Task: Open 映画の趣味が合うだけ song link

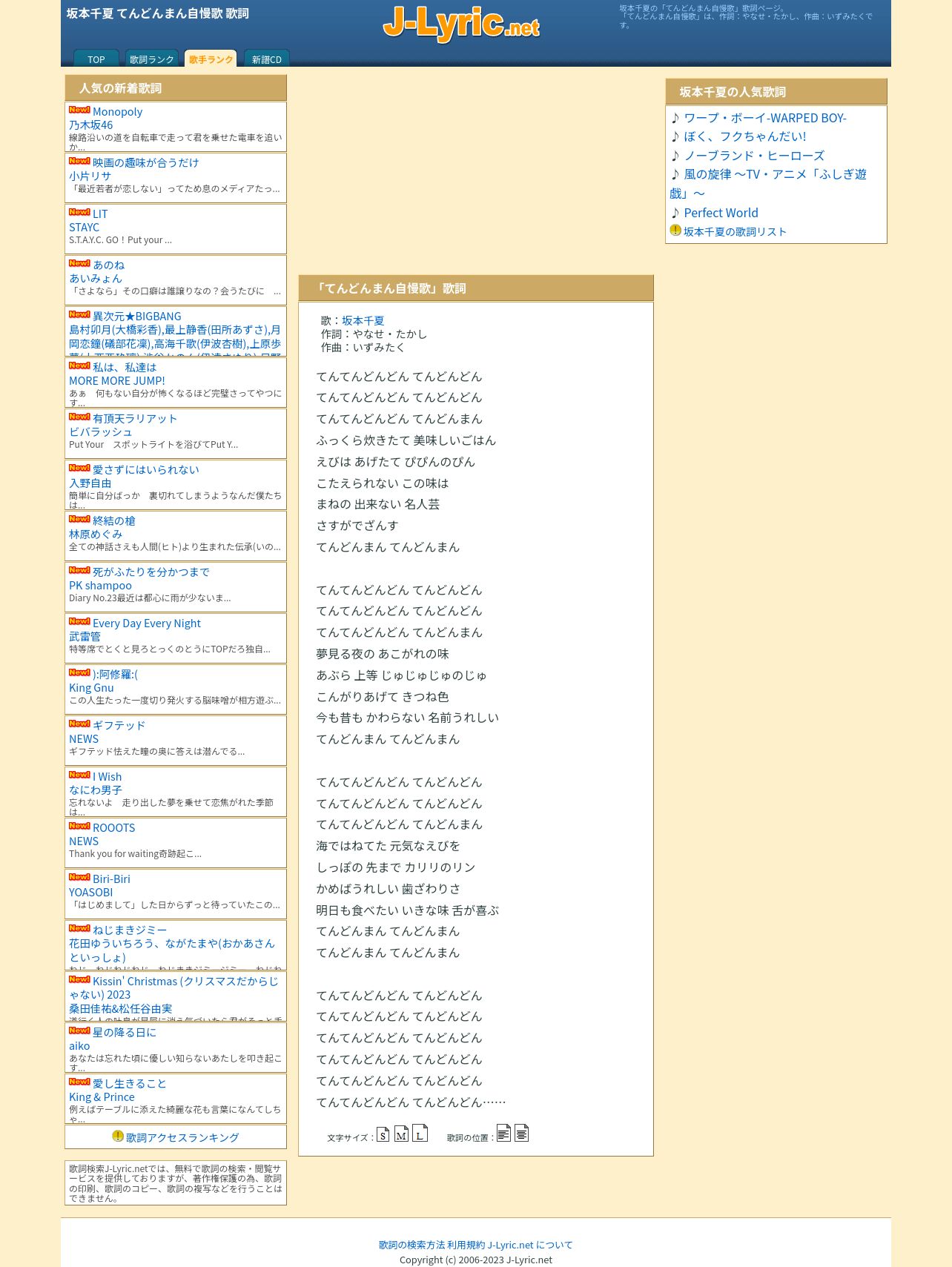Action: click(x=145, y=162)
